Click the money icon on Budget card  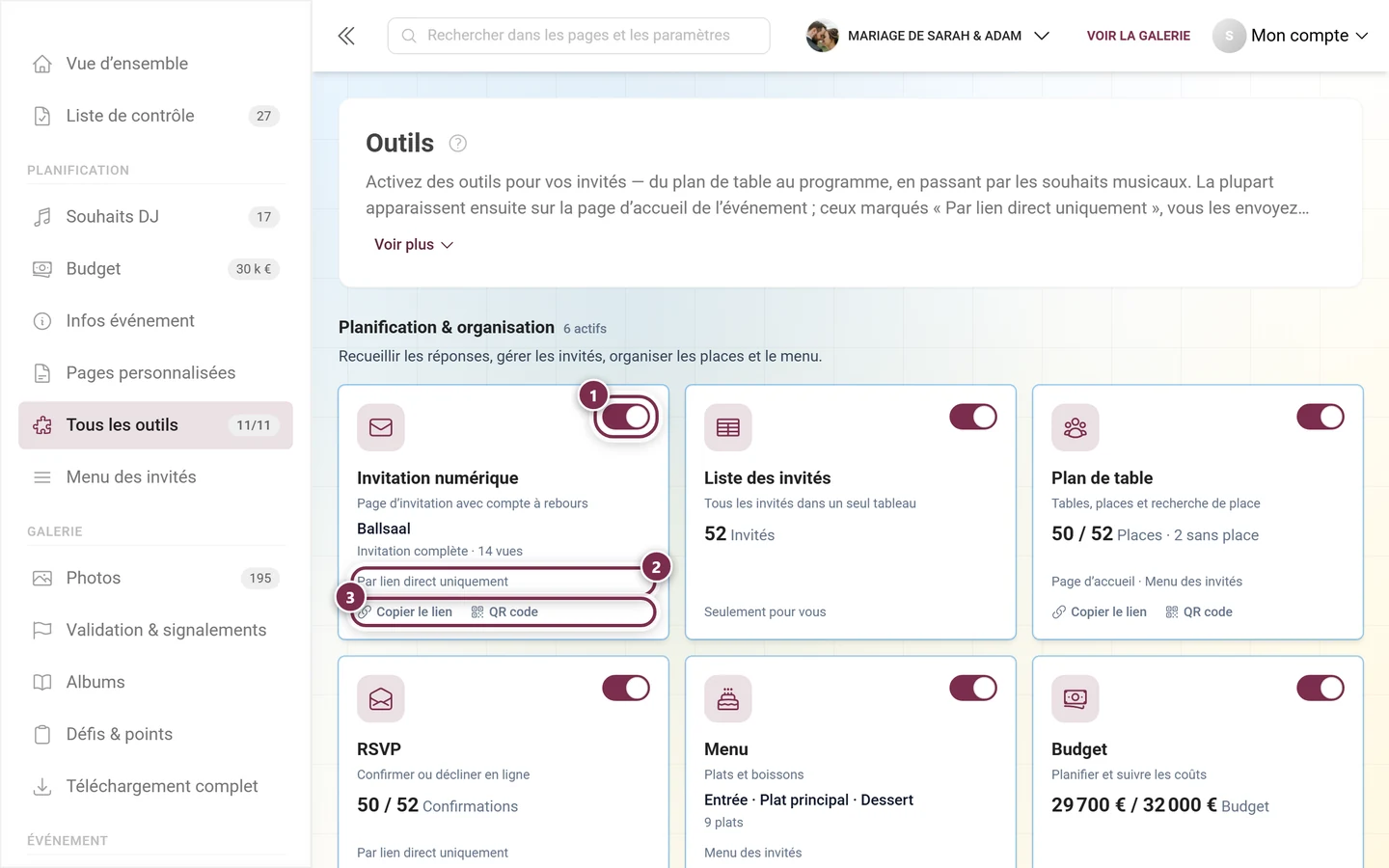pos(1076,698)
